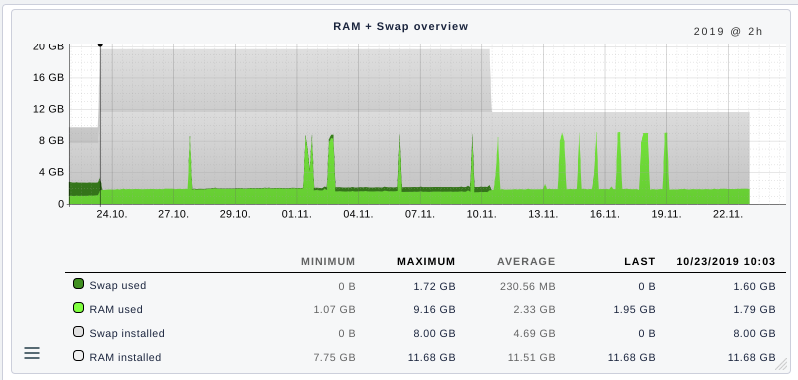Click the 29.10. date axis label
The image size is (798, 380).
235,214
